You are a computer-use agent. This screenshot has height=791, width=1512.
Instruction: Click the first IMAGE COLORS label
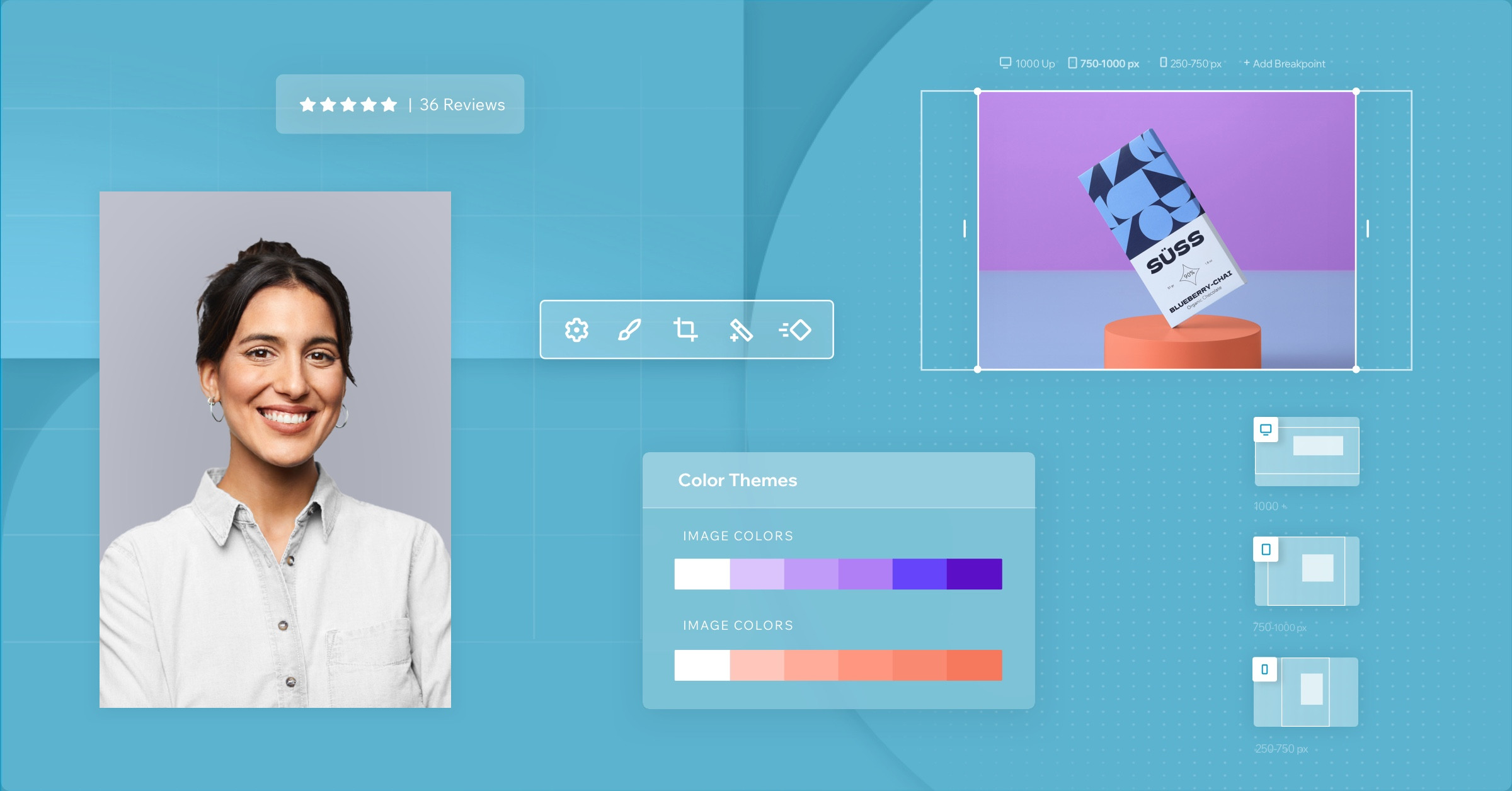click(738, 536)
